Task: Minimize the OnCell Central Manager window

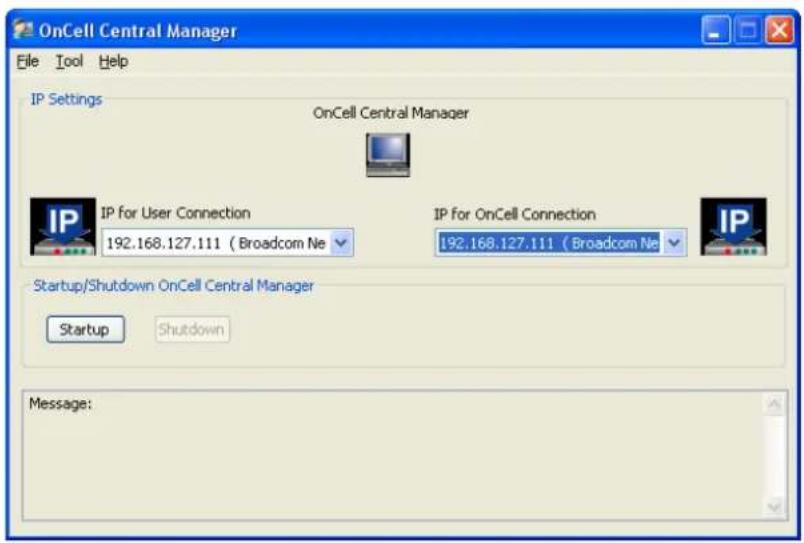Action: pos(715,30)
